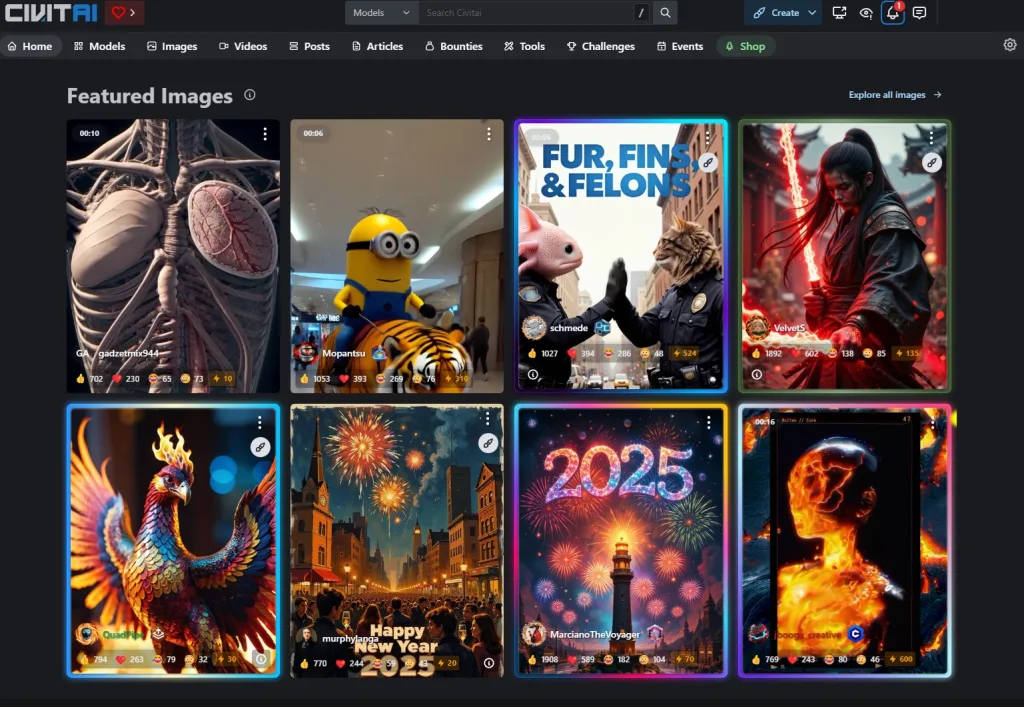Viewport: 1024px width, 707px height.
Task: Expand the Models search category dropdown
Action: pyautogui.click(x=381, y=13)
